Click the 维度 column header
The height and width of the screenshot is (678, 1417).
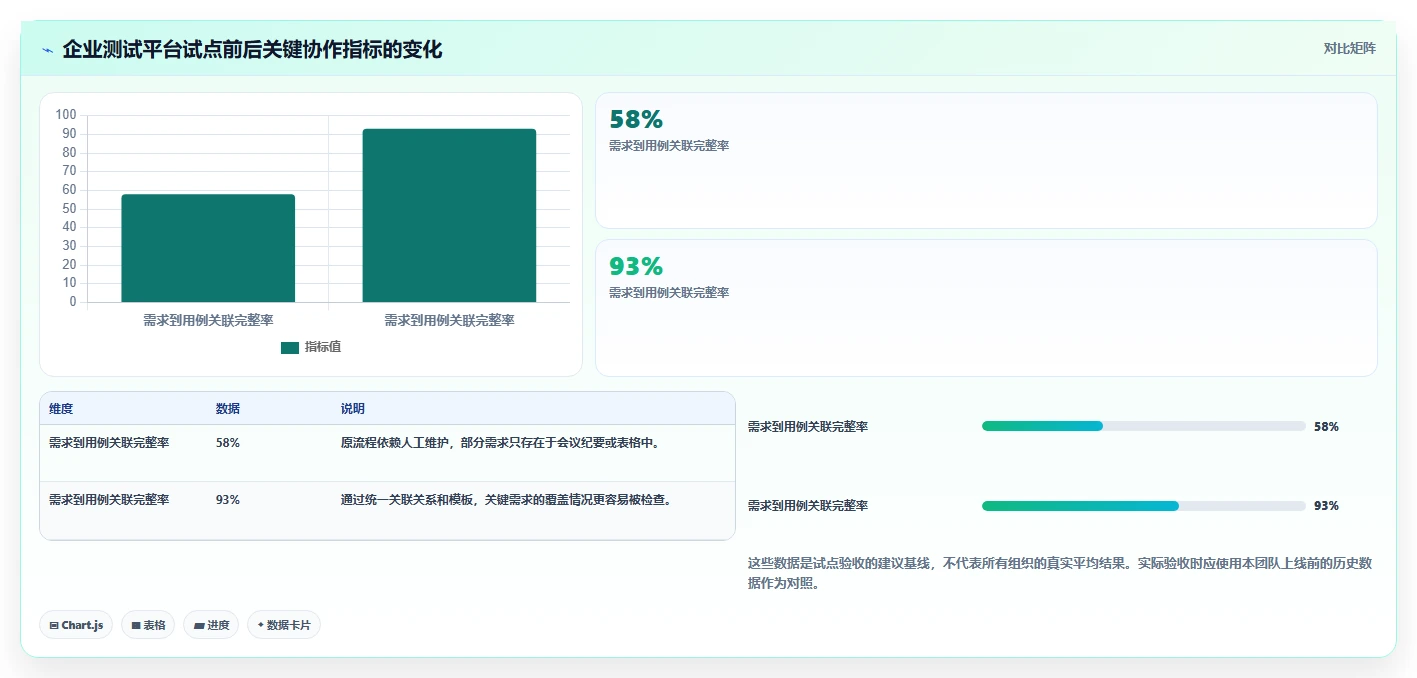(61, 409)
